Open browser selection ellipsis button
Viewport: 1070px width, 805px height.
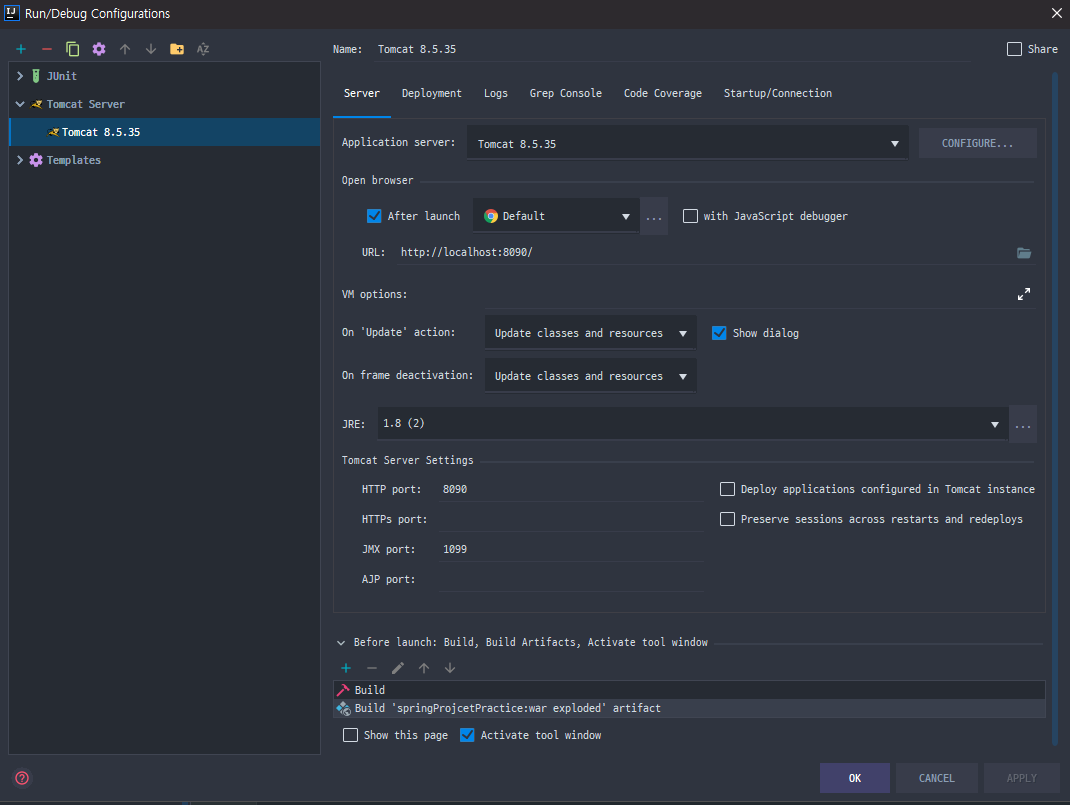(x=654, y=216)
